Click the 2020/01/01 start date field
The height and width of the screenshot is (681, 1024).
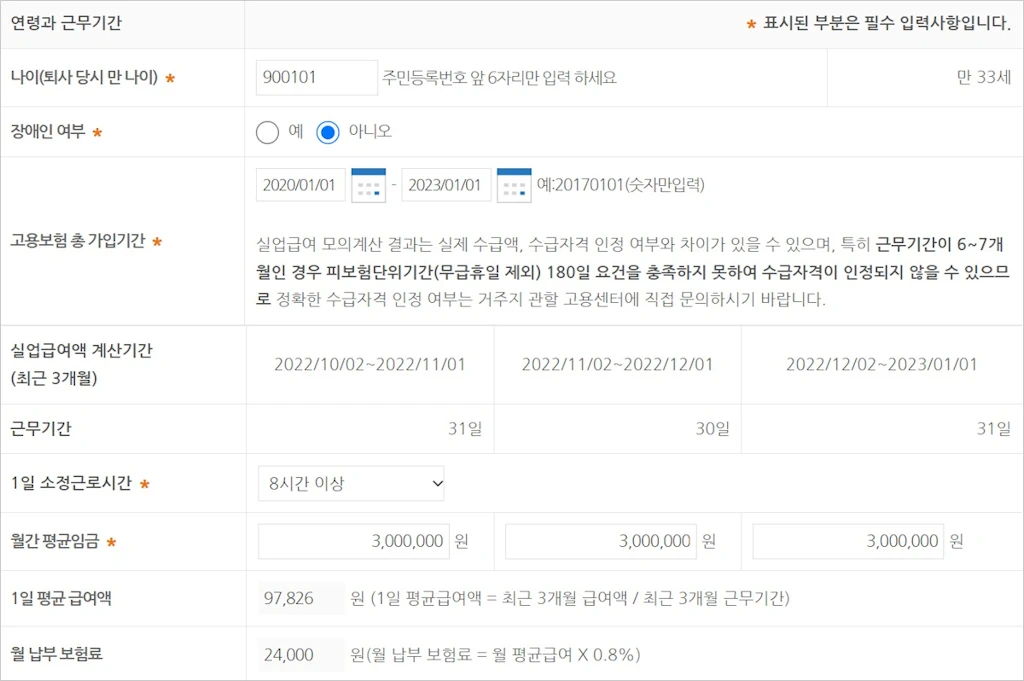pos(300,185)
